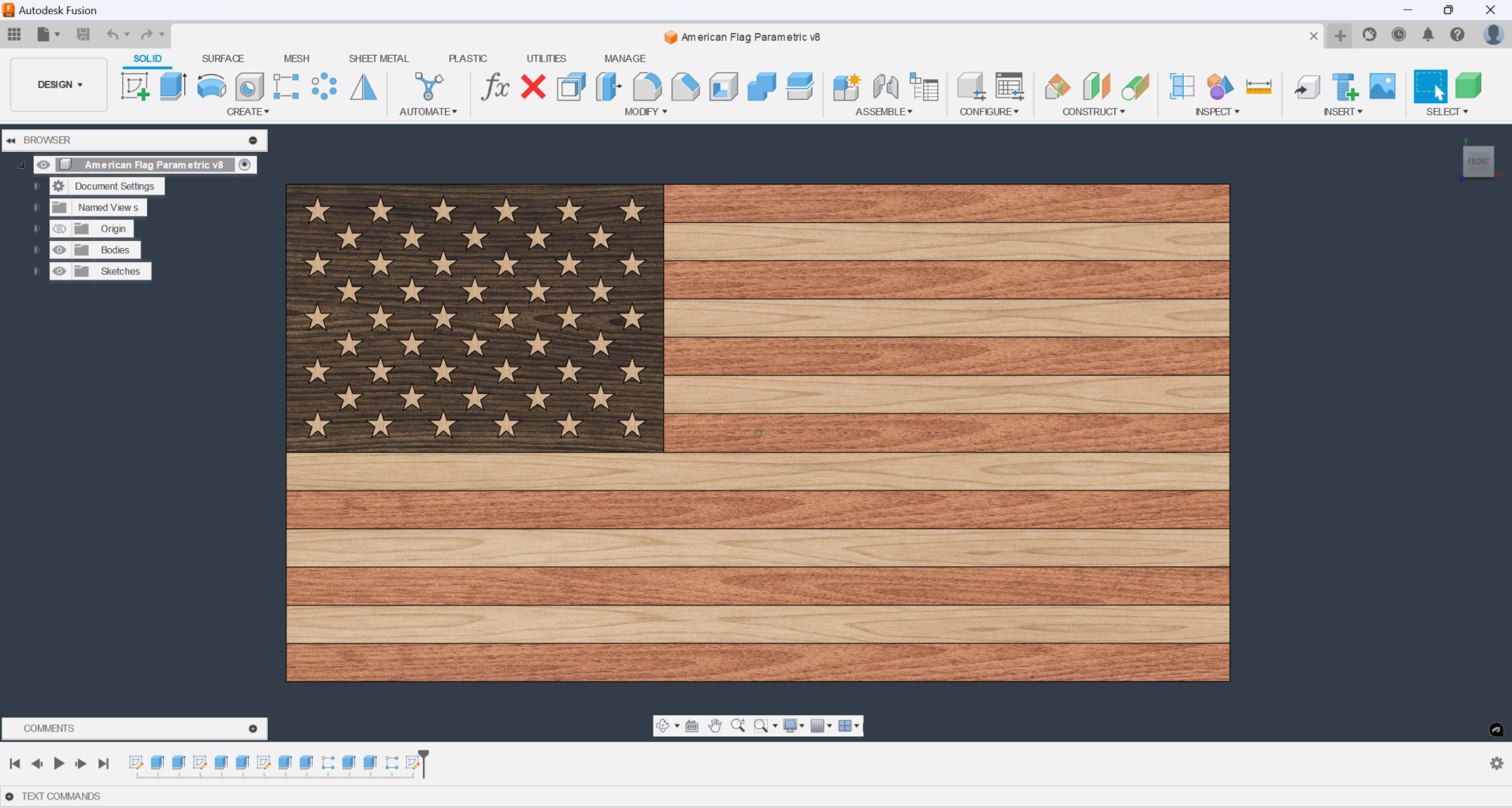Select the Combine tool
Viewport: 1512px width, 808px height.
(762, 86)
